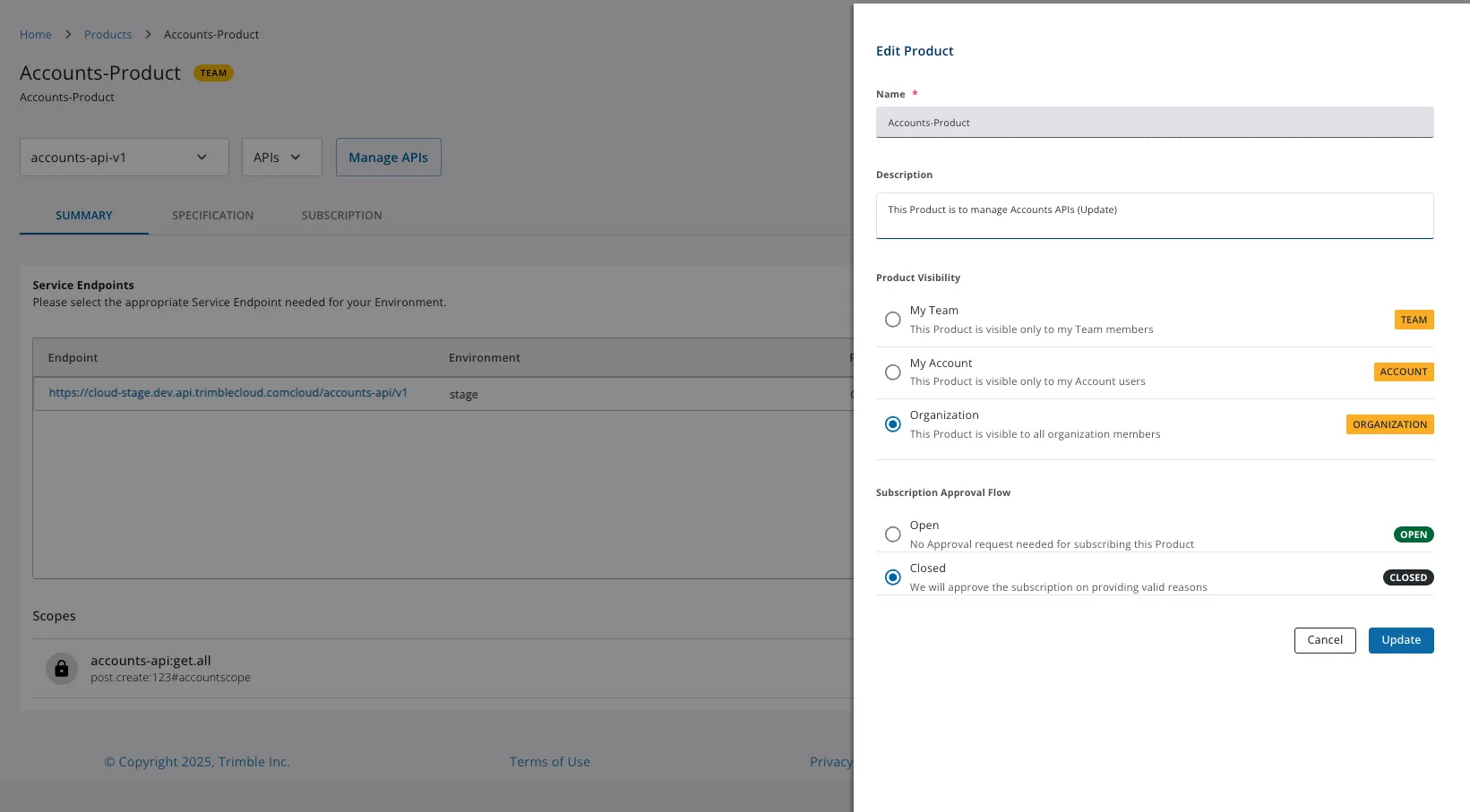1470x812 pixels.
Task: Switch to the SUMMARY tab
Action: pos(84,216)
